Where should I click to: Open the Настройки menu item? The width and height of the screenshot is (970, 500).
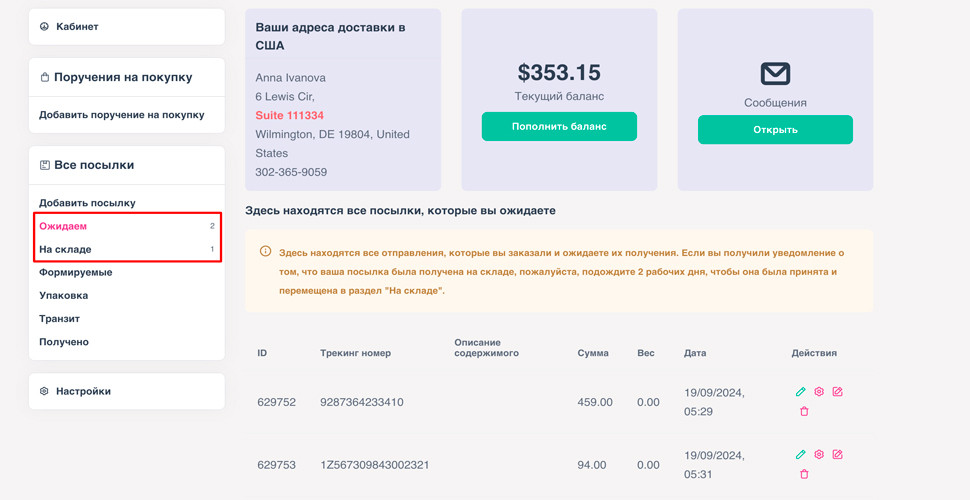[x=83, y=391]
